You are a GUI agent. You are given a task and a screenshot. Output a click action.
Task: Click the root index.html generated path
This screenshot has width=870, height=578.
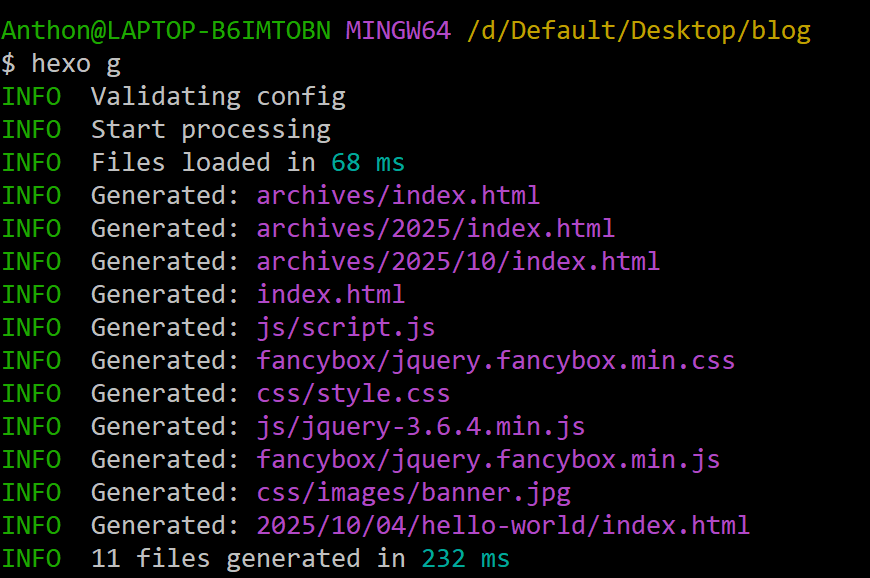pos(330,294)
